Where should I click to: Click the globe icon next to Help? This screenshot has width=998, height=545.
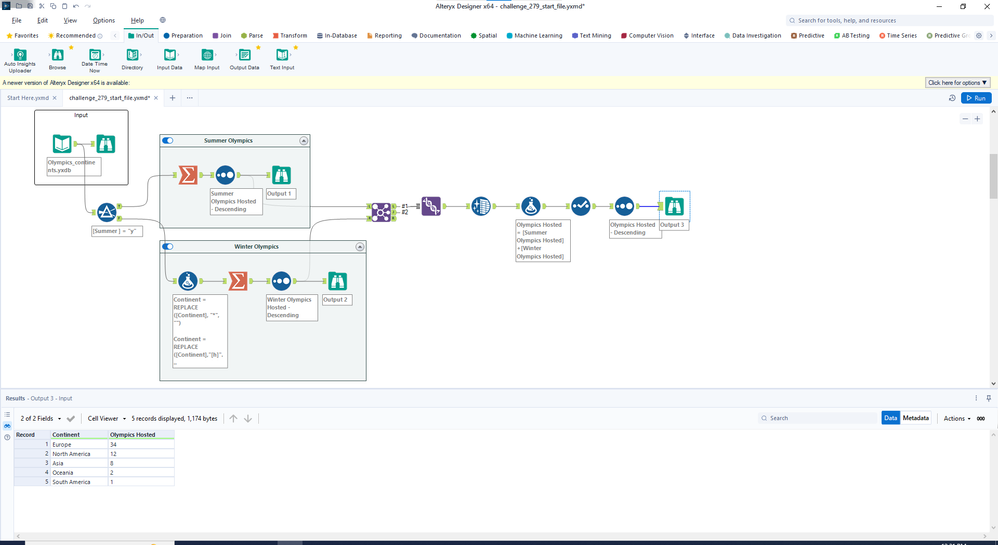point(163,20)
